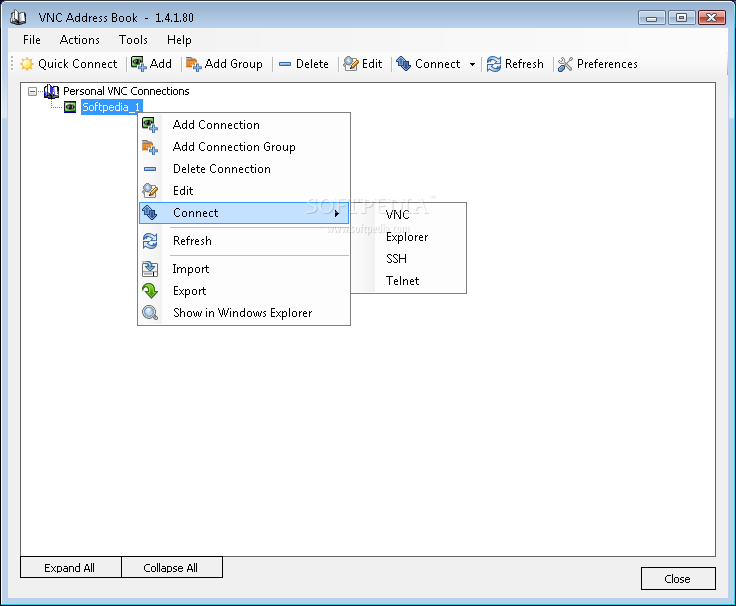Click the toolbar drag grip handle
Image resolution: width=736 pixels, height=606 pixels.
(x=12, y=64)
